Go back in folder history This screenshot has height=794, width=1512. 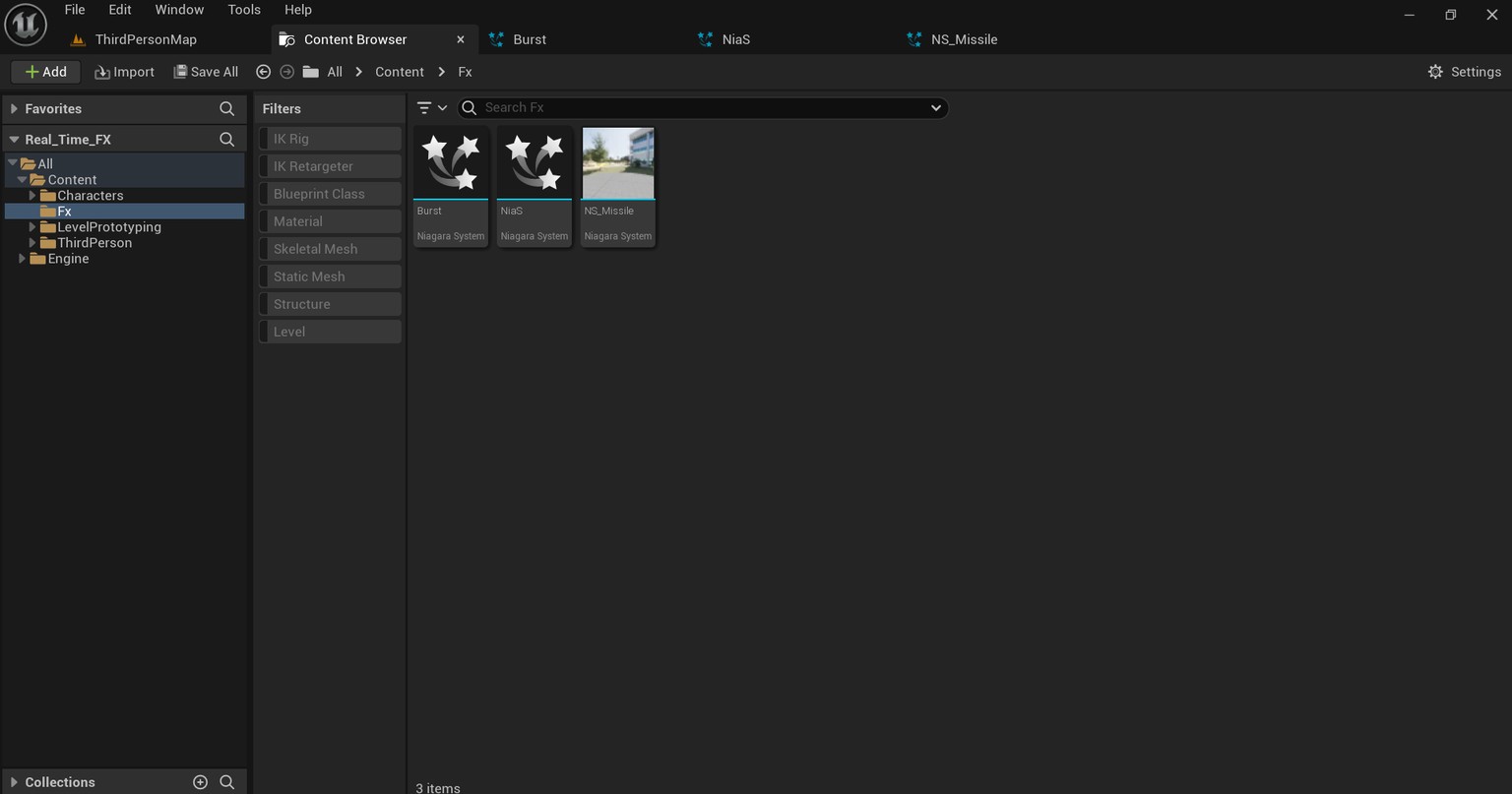tap(263, 72)
